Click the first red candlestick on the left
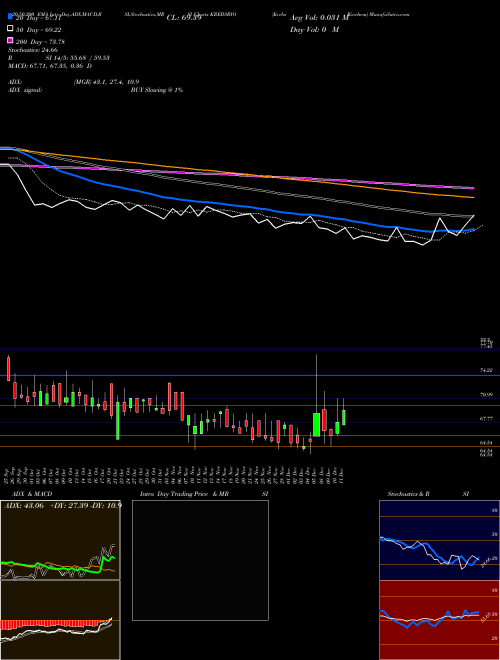 (8, 369)
